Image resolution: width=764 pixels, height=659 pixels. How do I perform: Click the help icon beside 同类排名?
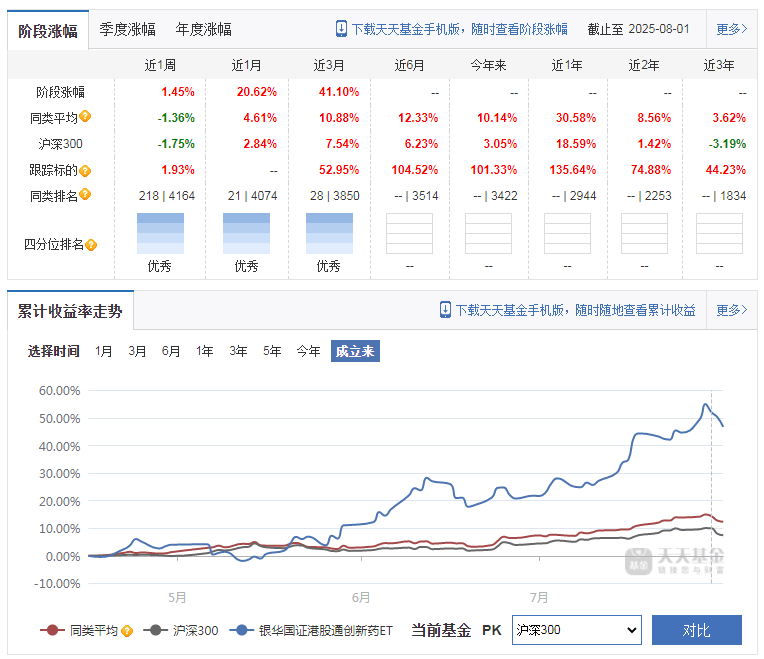85,194
